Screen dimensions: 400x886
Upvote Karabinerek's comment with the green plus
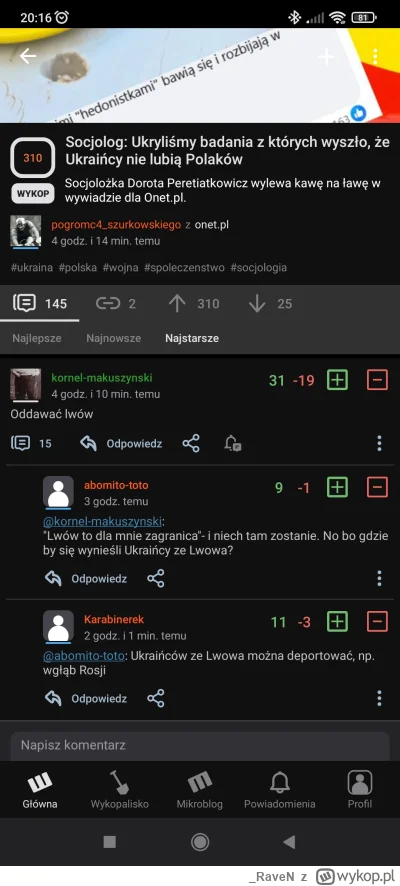pyautogui.click(x=337, y=622)
